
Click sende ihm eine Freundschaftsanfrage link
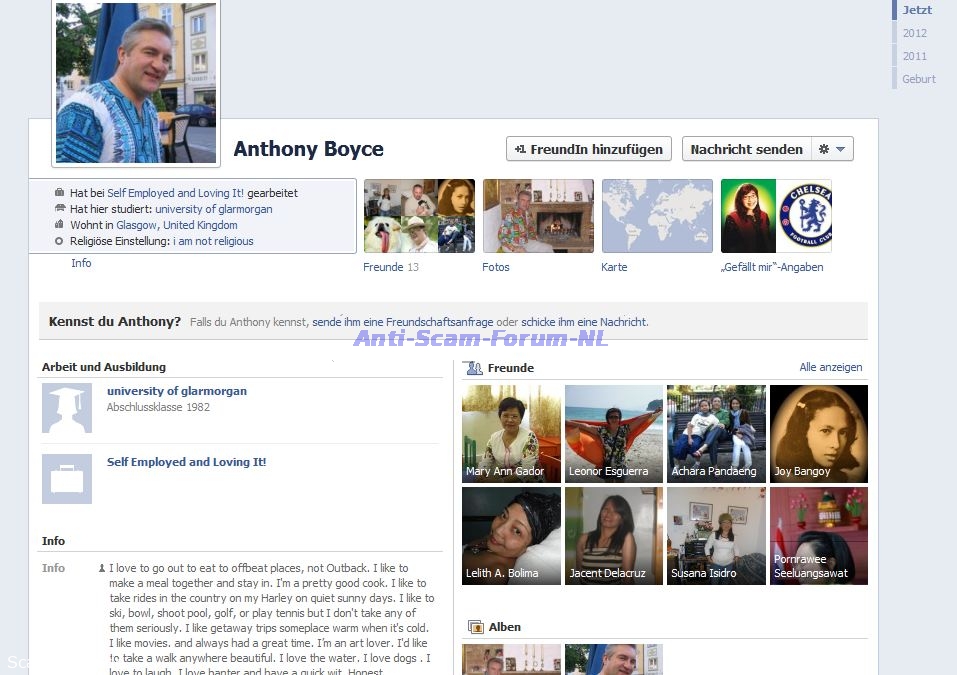pos(402,322)
